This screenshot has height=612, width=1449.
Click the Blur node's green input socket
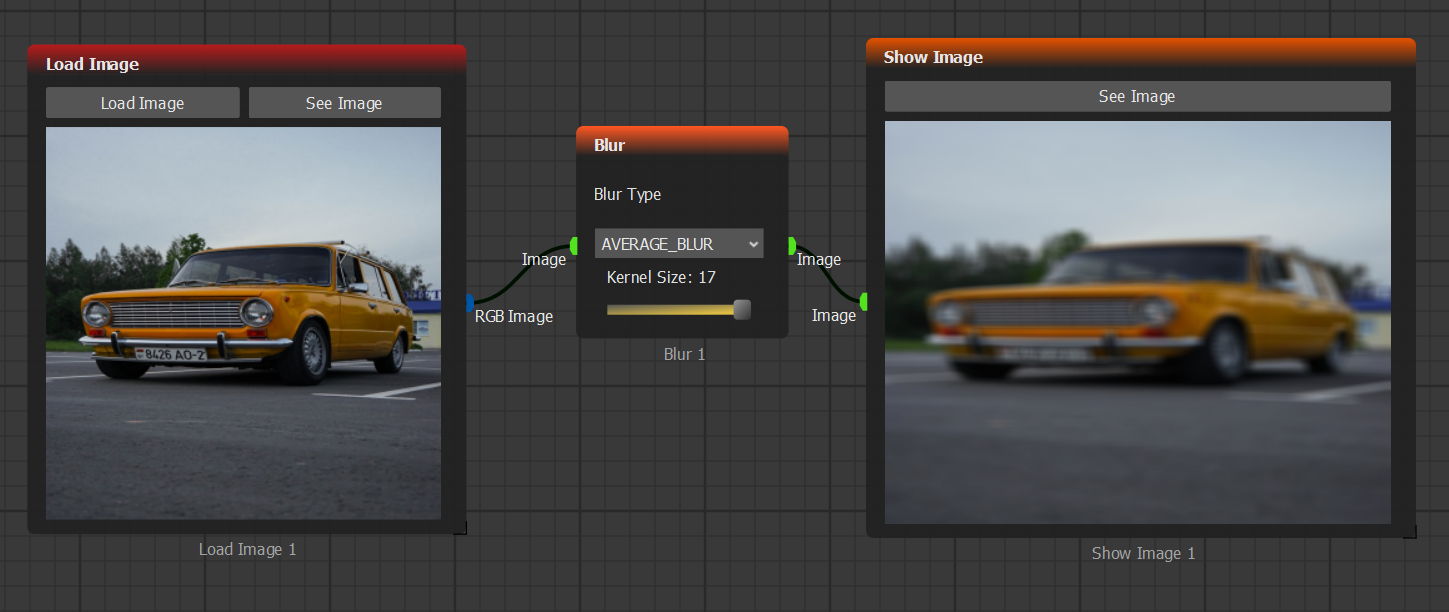pos(575,245)
